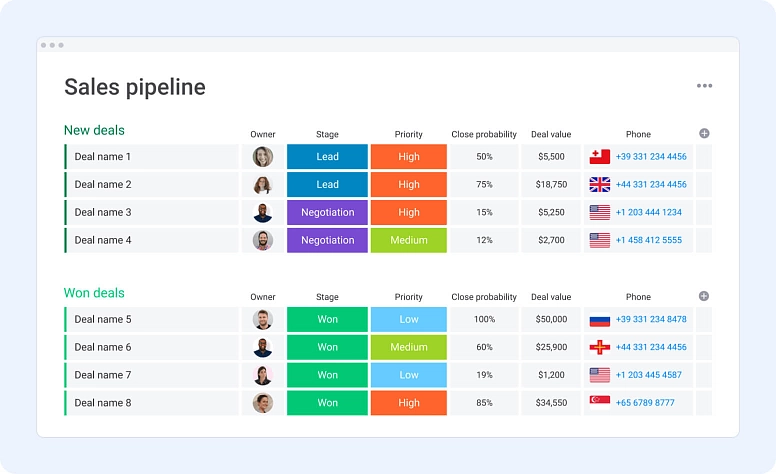Click the Deal name 5 item cell

click(103, 320)
